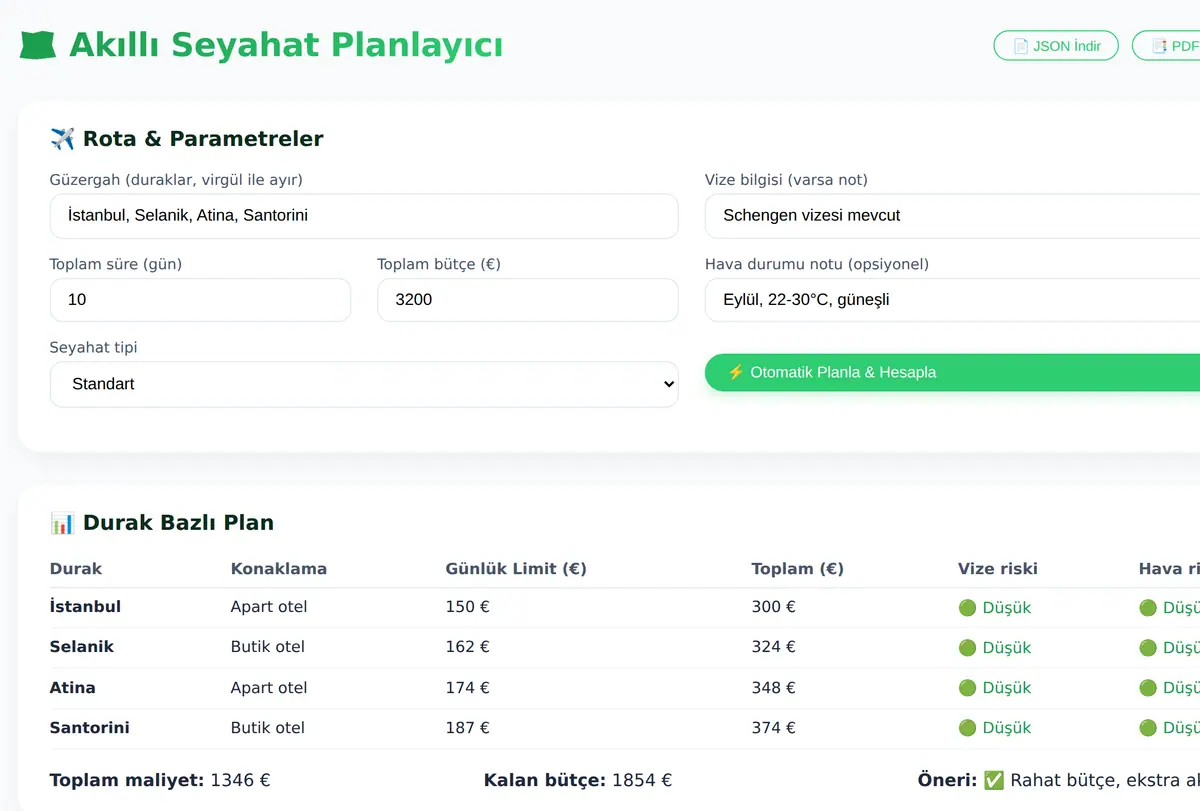Click the green map logo icon
This screenshot has width=1200, height=811.
coord(38,45)
